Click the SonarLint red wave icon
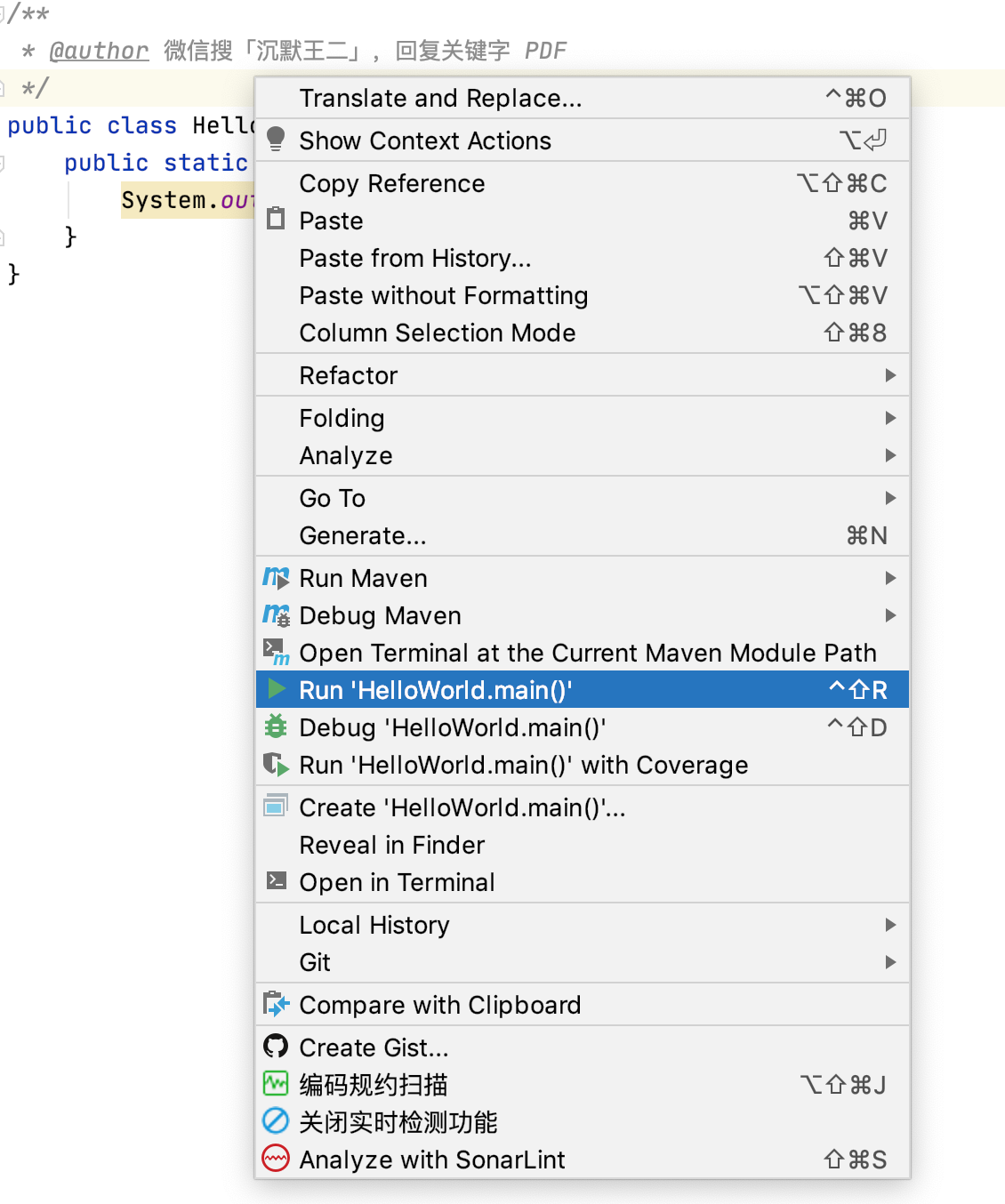 point(276,1159)
